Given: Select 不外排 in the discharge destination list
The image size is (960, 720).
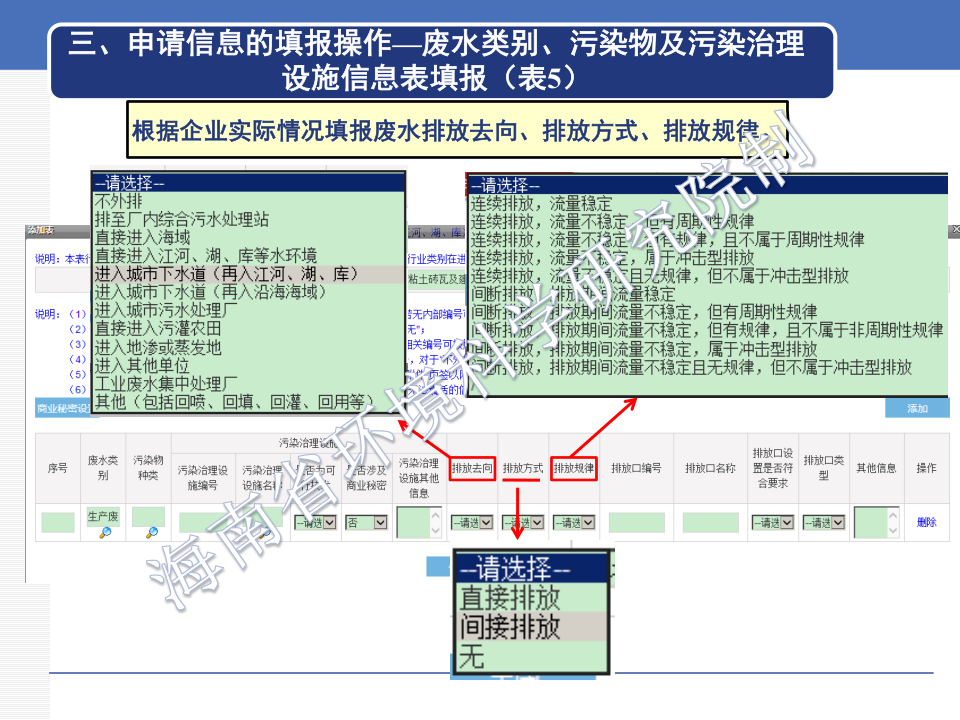Looking at the screenshot, I should click(x=249, y=201).
